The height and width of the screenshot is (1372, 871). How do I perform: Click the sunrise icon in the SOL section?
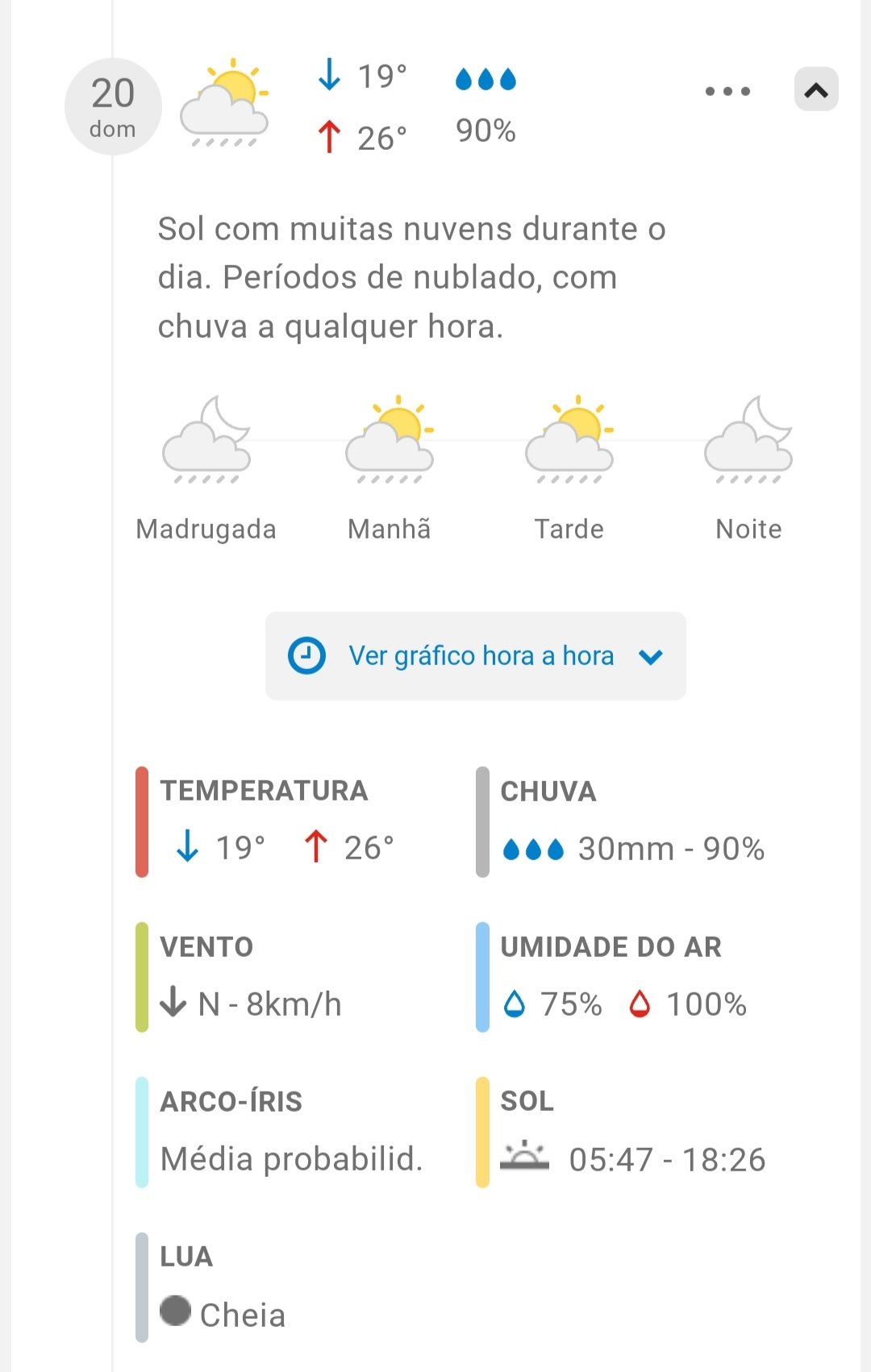(x=524, y=1156)
